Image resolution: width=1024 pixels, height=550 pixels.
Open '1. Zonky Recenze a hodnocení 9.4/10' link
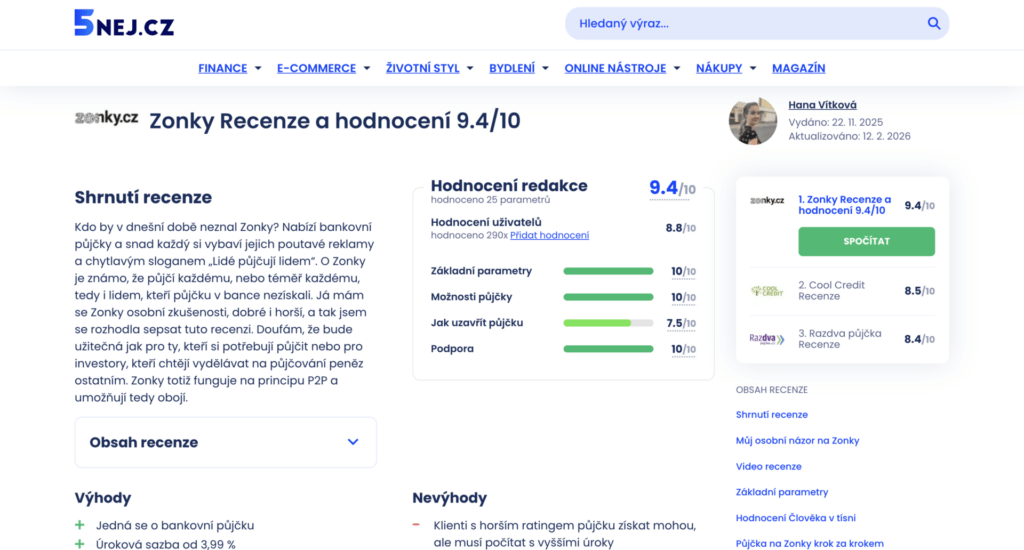(x=844, y=205)
